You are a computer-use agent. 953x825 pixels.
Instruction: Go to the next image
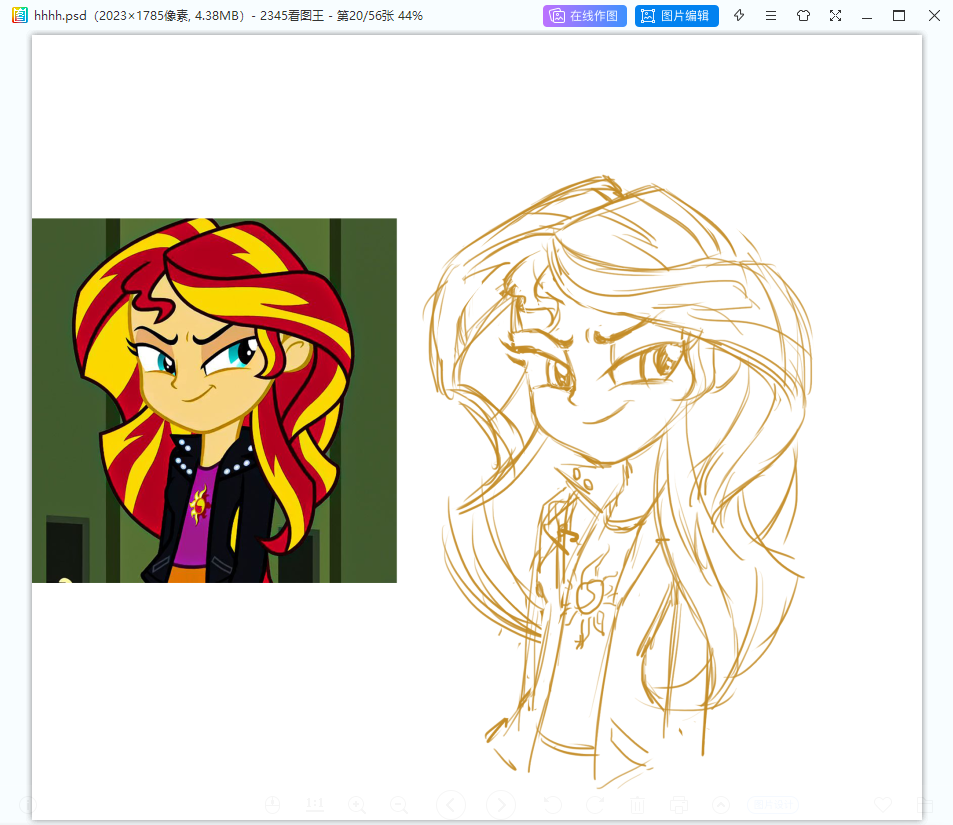(x=501, y=806)
